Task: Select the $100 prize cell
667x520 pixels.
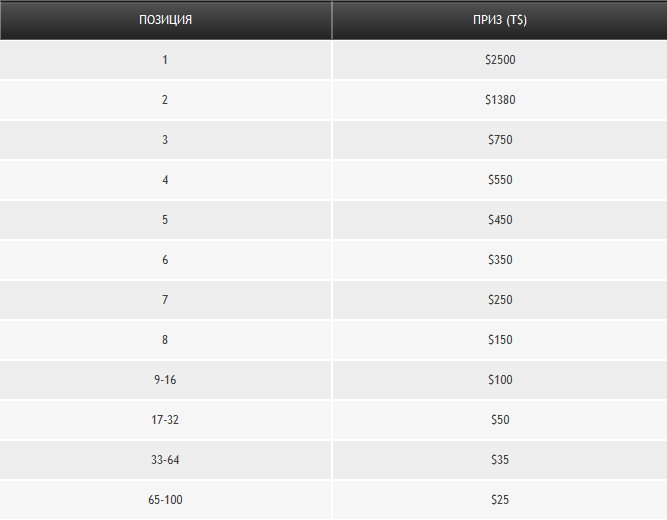Action: (500, 380)
